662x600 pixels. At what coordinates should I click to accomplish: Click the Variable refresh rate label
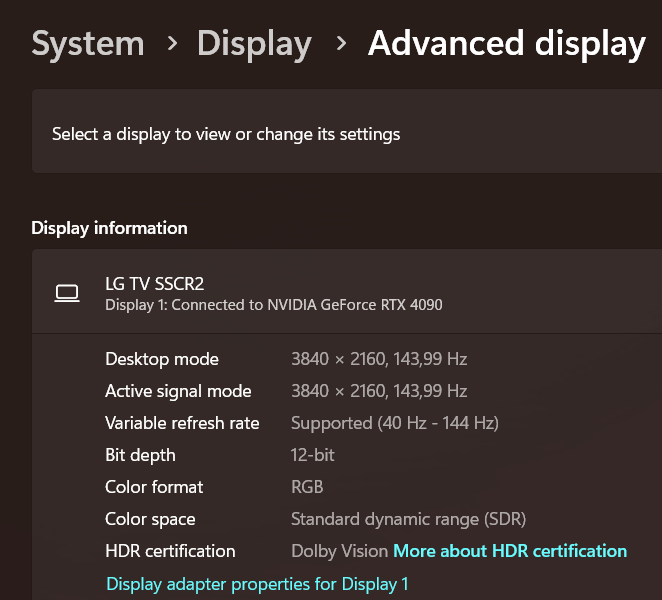click(182, 423)
